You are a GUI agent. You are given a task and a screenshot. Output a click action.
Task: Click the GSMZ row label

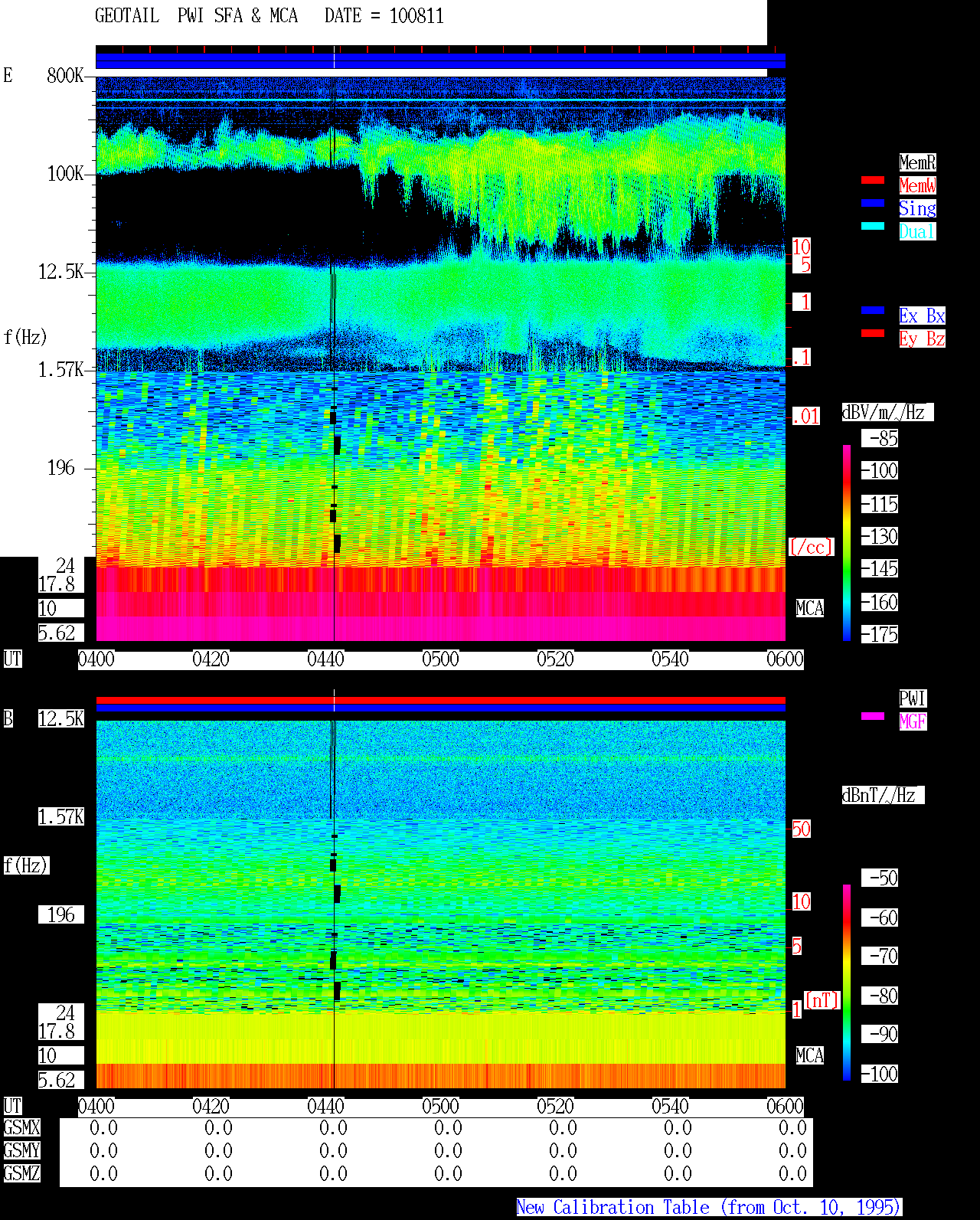[x=21, y=1173]
